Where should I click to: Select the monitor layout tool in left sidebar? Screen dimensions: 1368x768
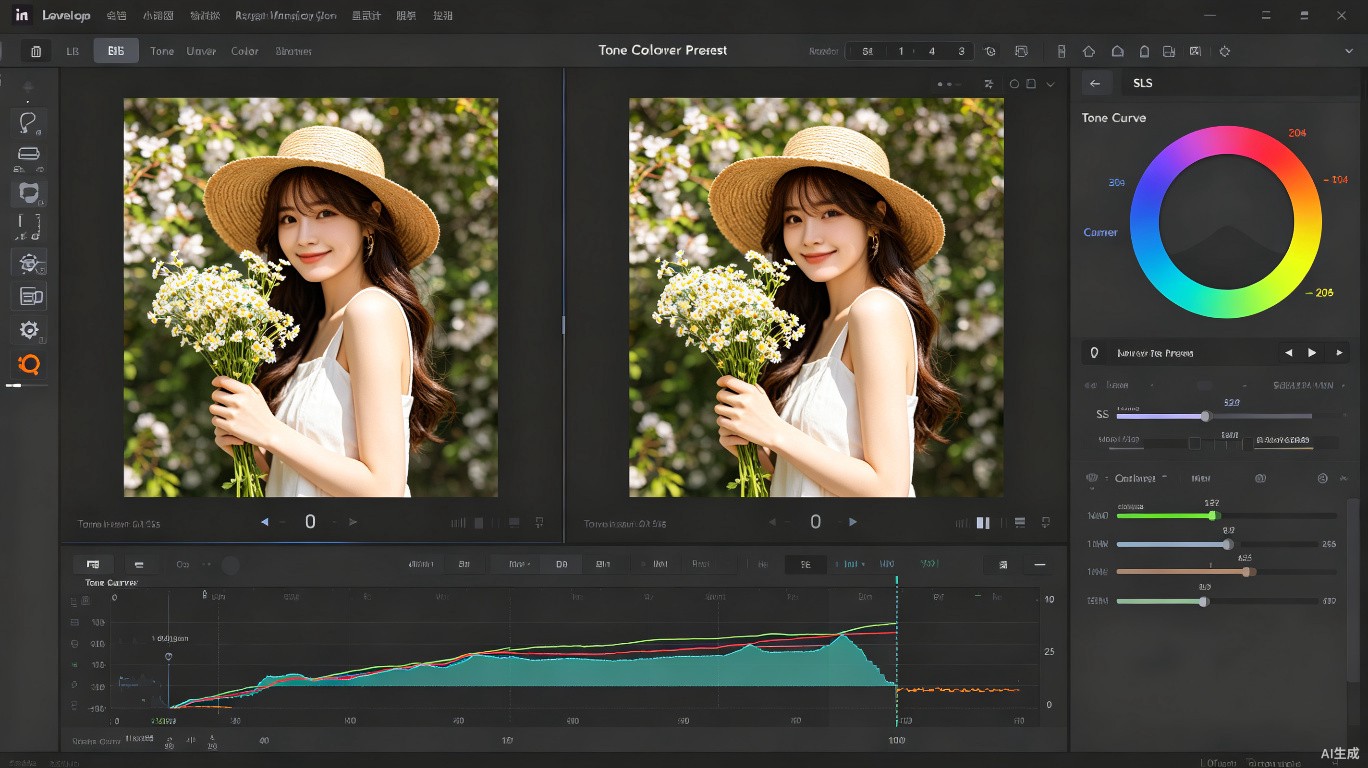pyautogui.click(x=29, y=297)
